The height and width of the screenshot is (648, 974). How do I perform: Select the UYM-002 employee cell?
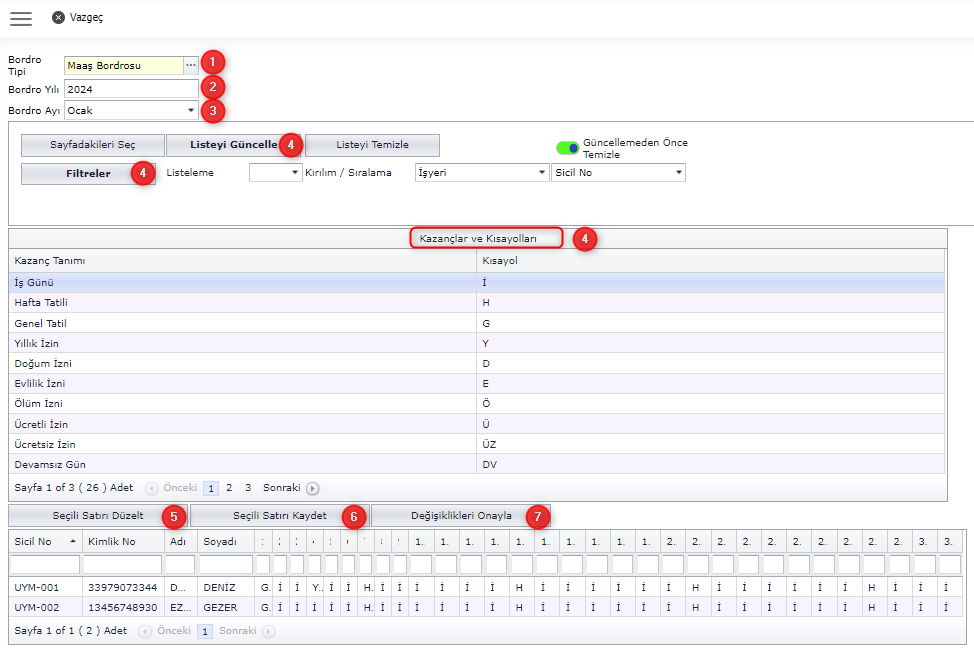click(45, 607)
